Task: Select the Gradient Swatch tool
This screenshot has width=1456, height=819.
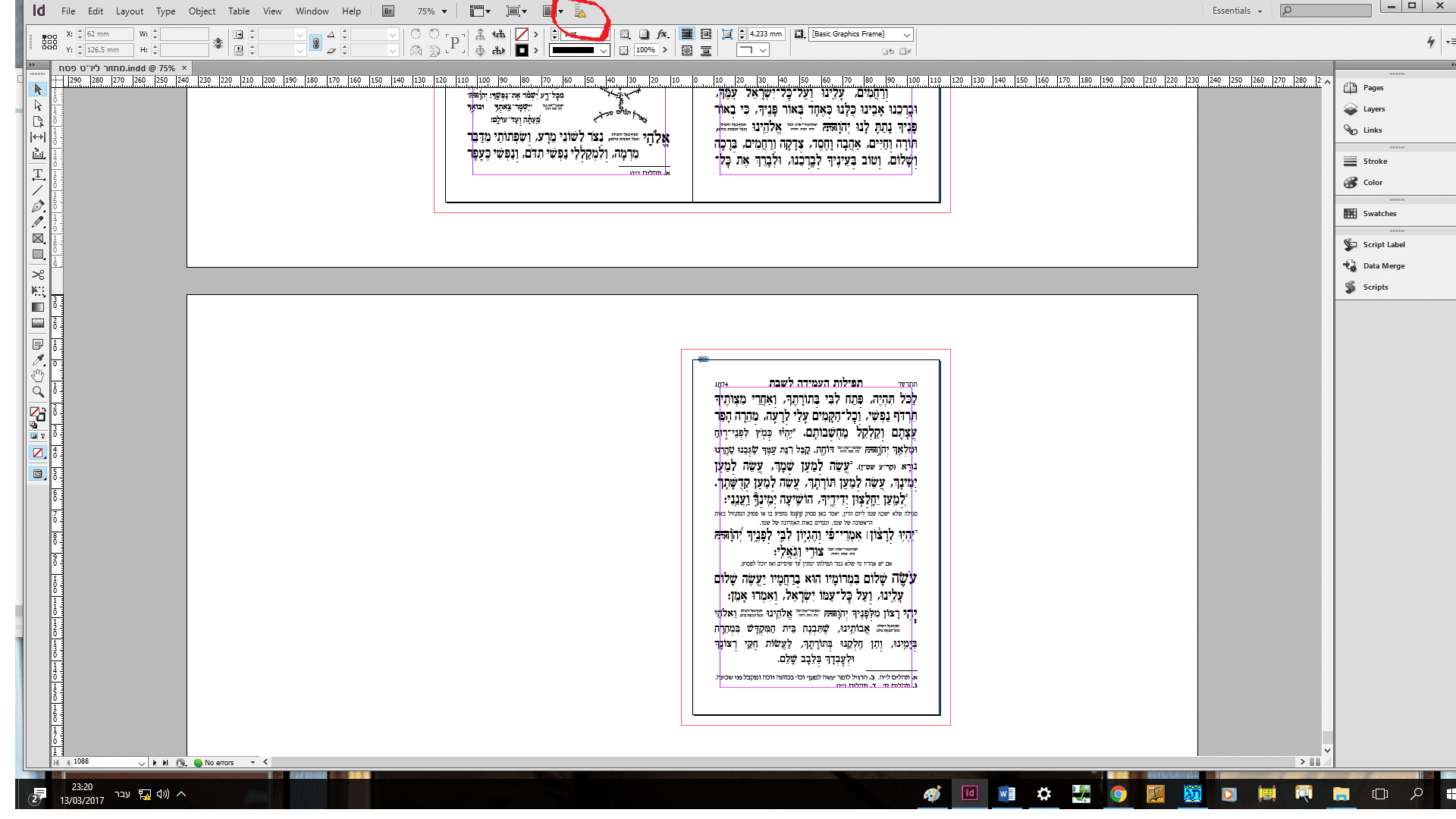Action: 38,307
